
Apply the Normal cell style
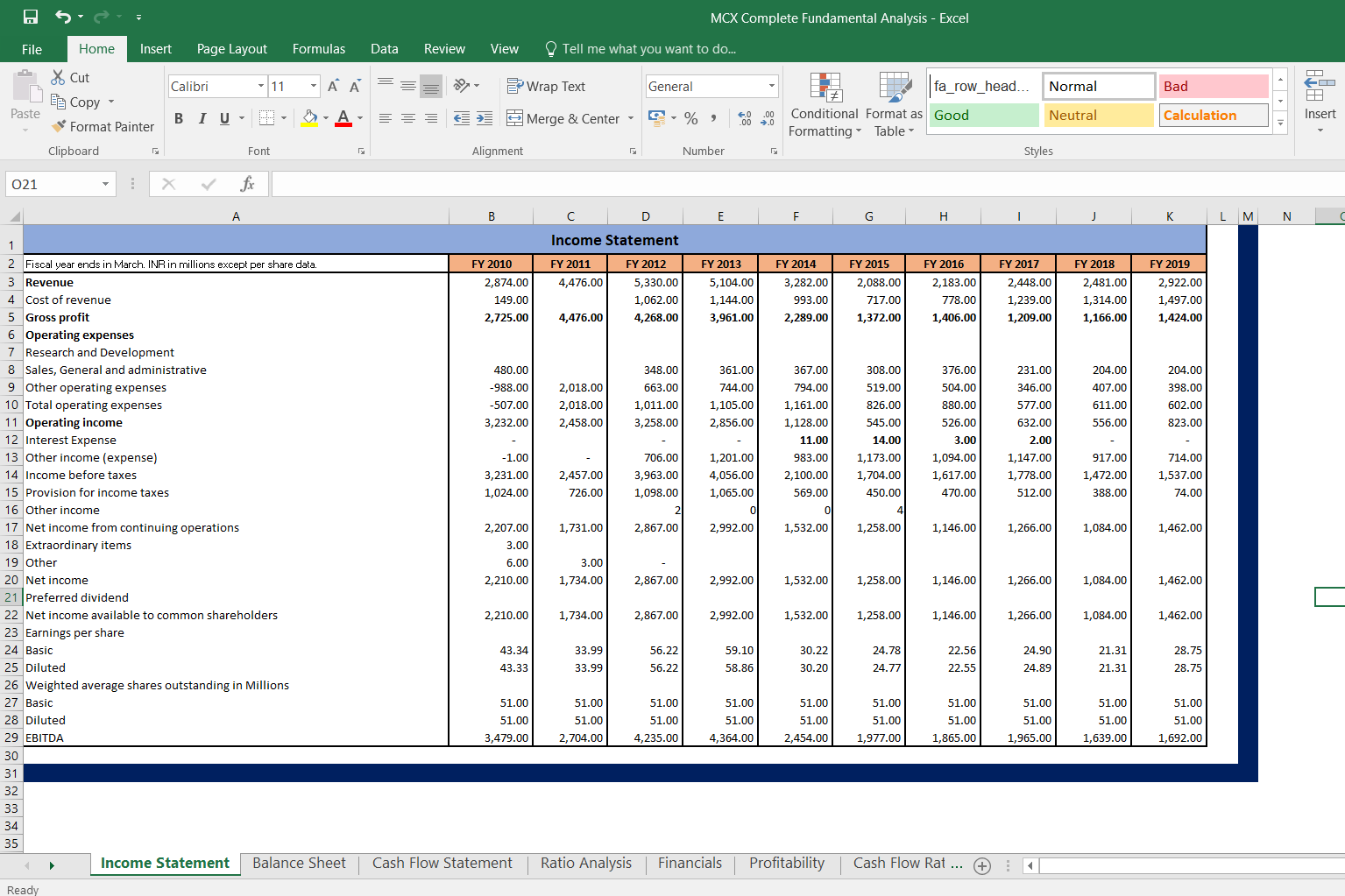[x=1099, y=86]
